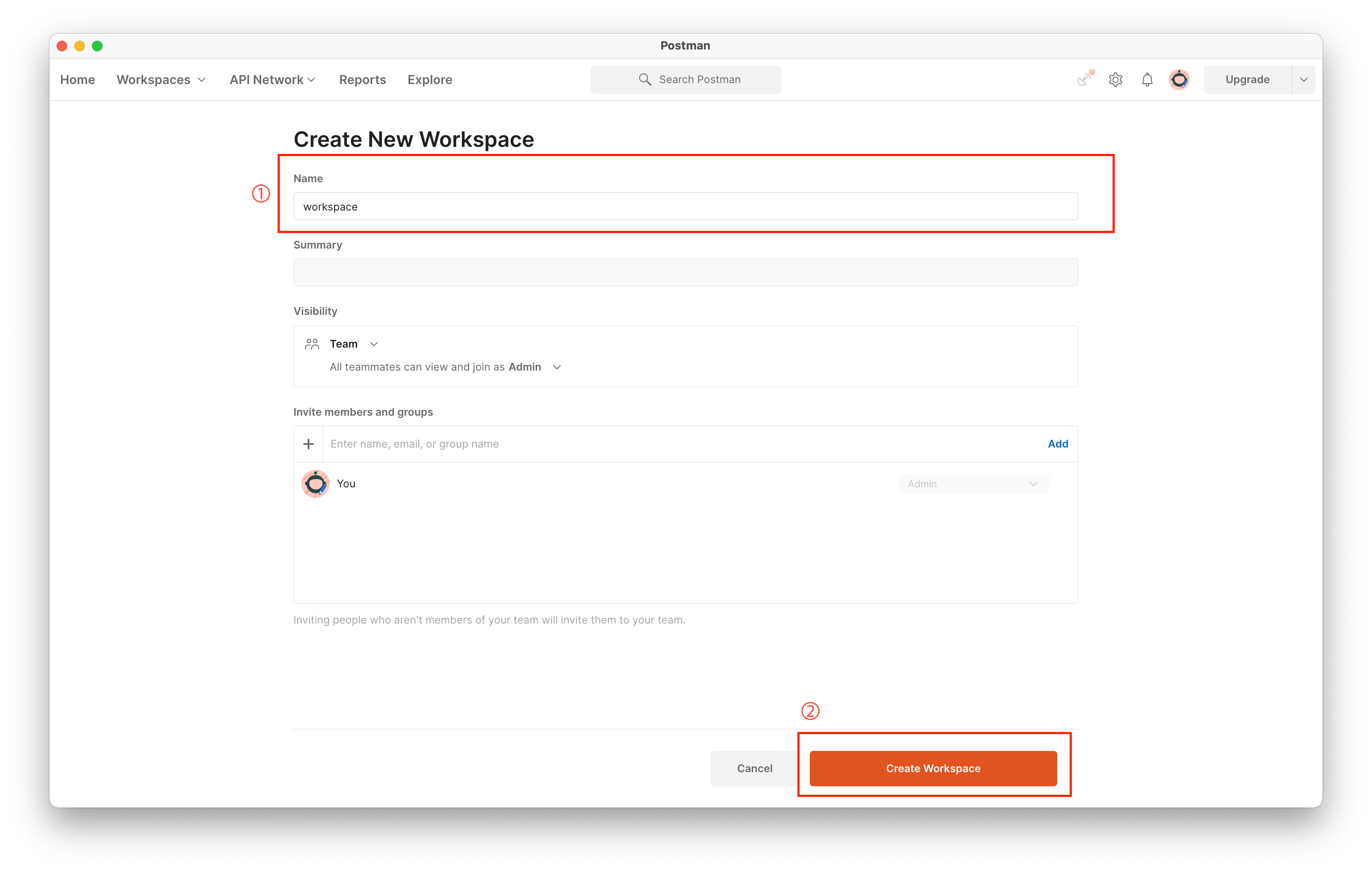Click the 'Invite members and groups' label
The width and height of the screenshot is (1372, 873).
click(363, 412)
